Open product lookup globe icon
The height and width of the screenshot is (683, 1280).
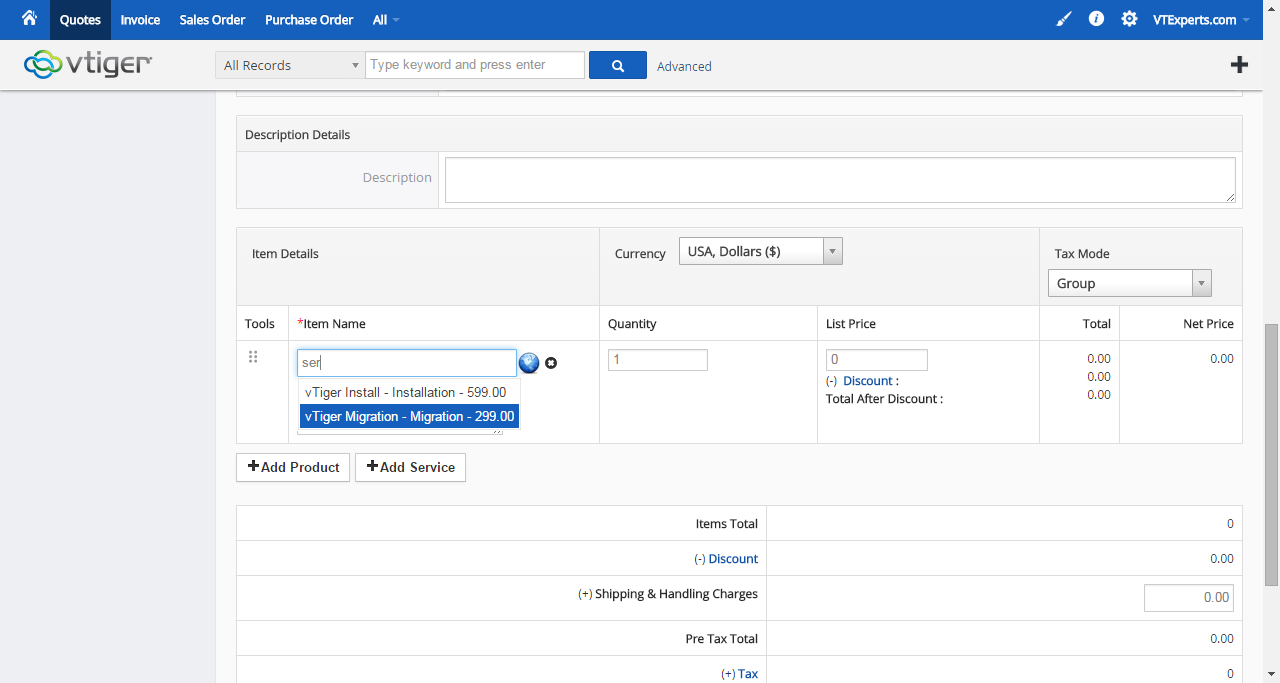click(x=529, y=363)
